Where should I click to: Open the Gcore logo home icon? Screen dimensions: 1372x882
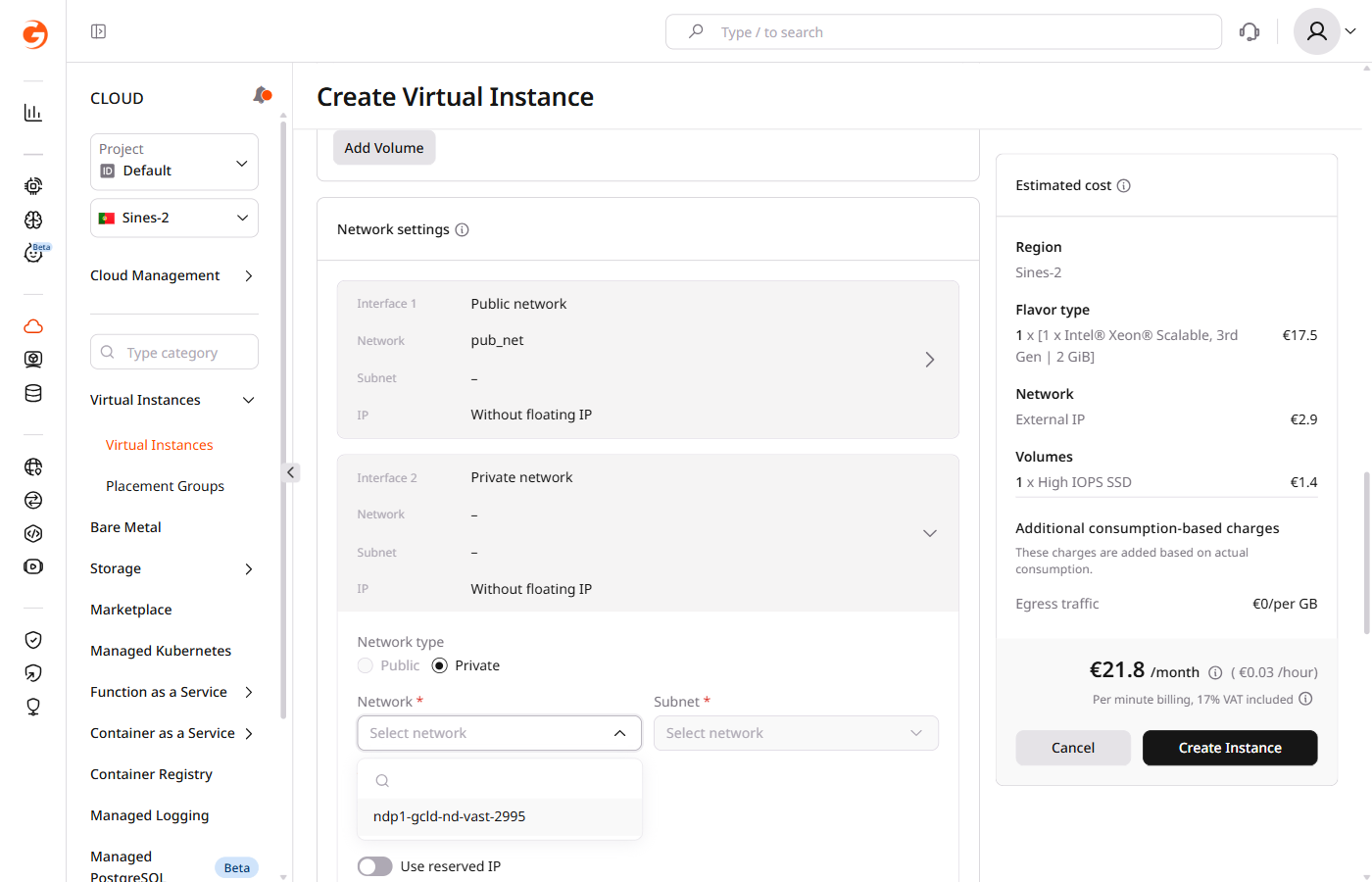pyautogui.click(x=34, y=34)
